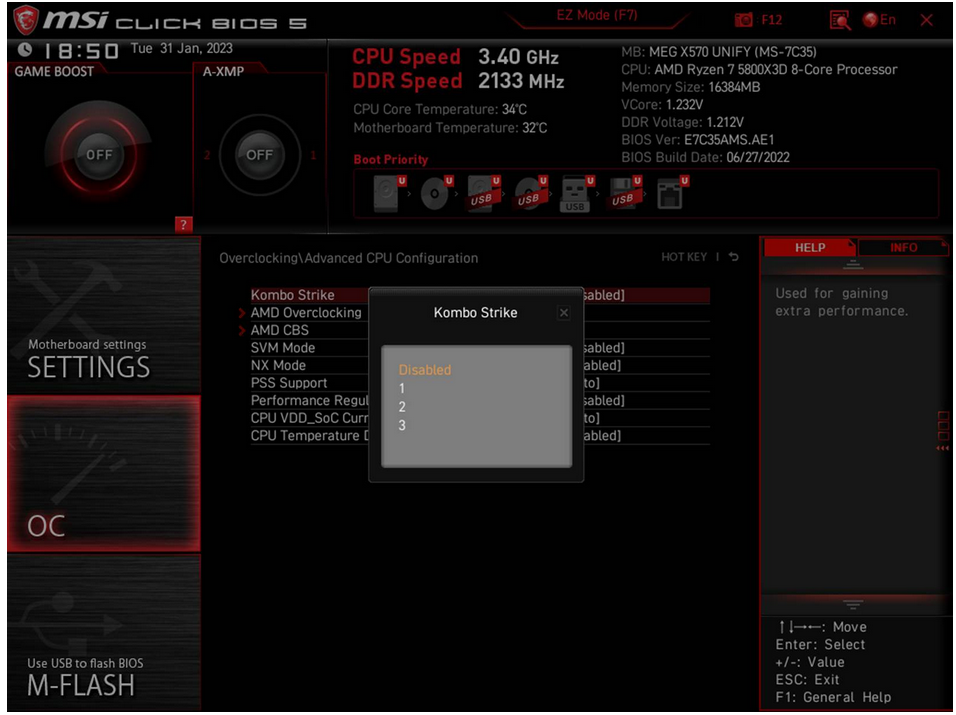Image resolution: width=956 pixels, height=715 pixels.
Task: Select the Performance Regulator setting row
Action: (480, 400)
